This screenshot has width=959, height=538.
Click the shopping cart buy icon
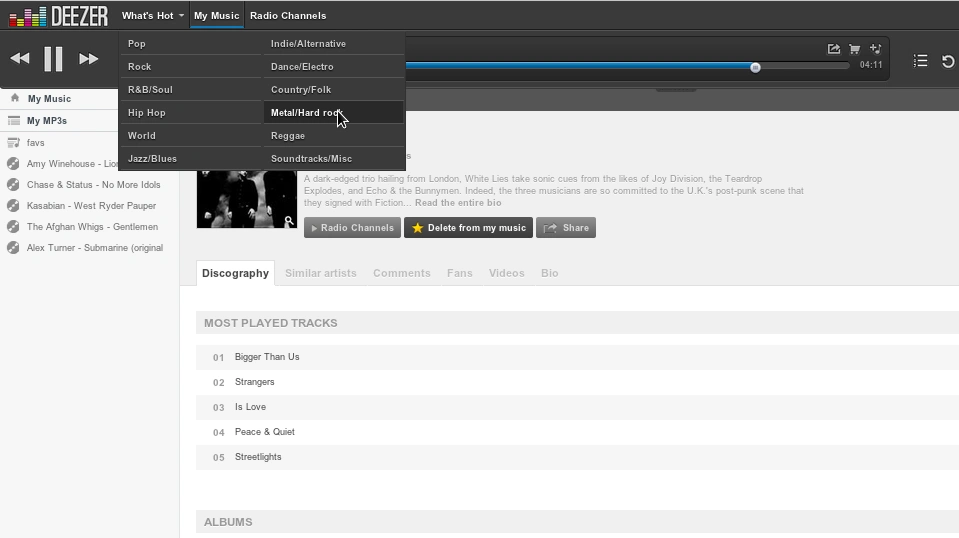(x=854, y=49)
